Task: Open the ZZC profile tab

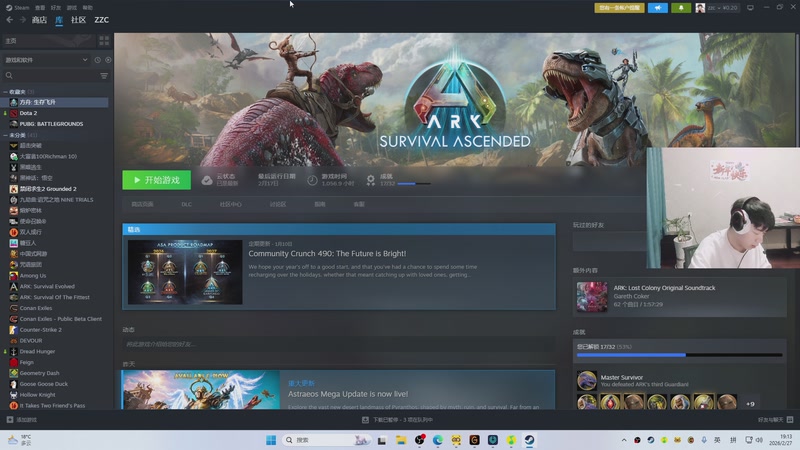Action: (102, 20)
